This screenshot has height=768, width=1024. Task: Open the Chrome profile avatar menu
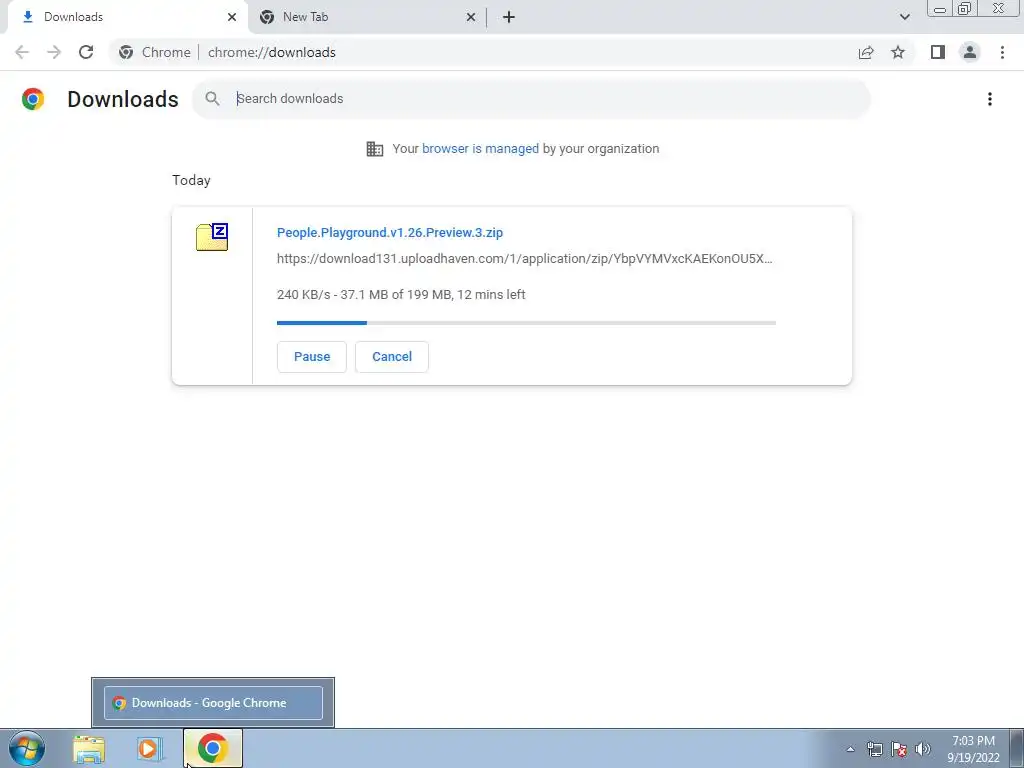click(x=970, y=52)
